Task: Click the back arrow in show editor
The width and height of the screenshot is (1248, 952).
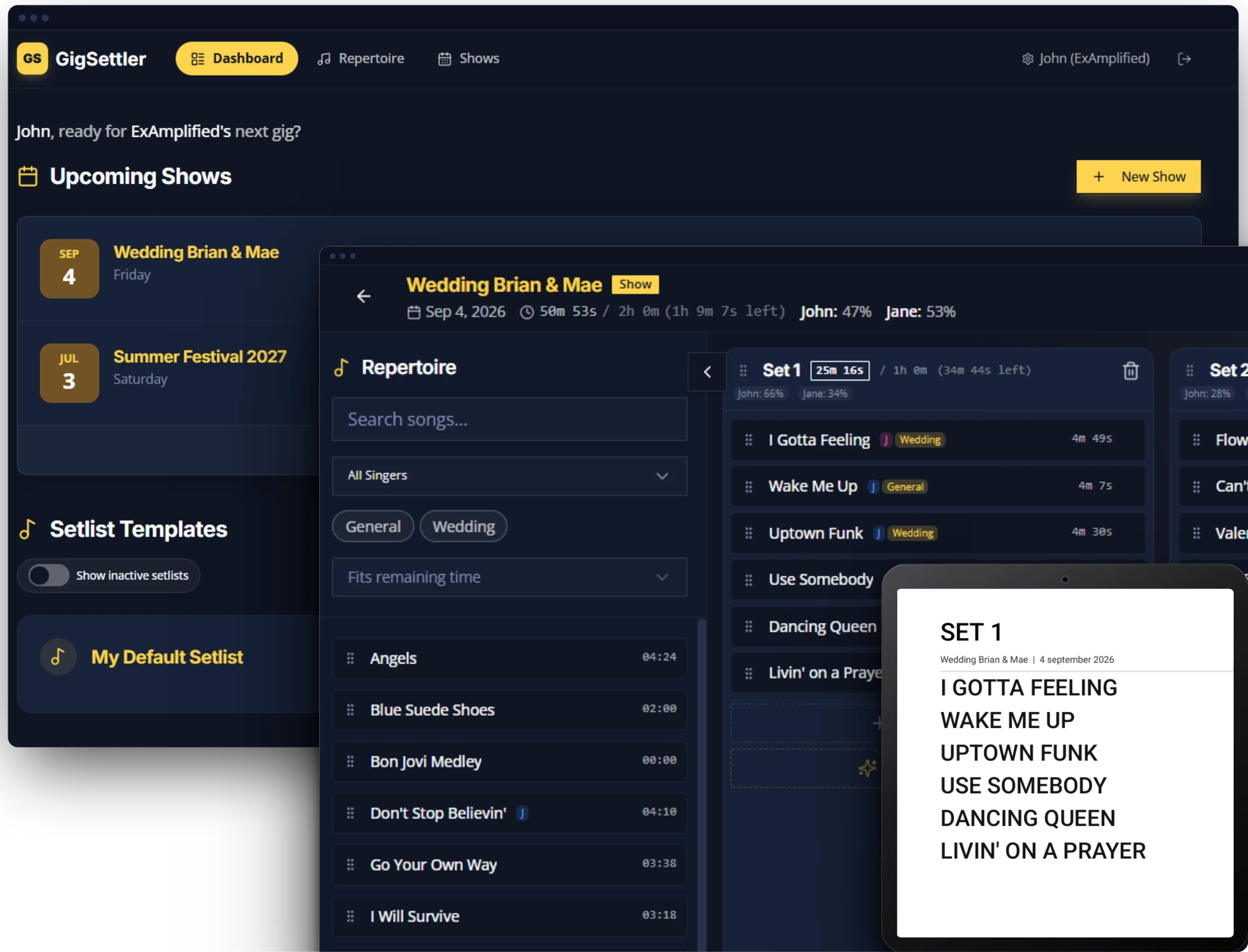Action: pyautogui.click(x=363, y=296)
